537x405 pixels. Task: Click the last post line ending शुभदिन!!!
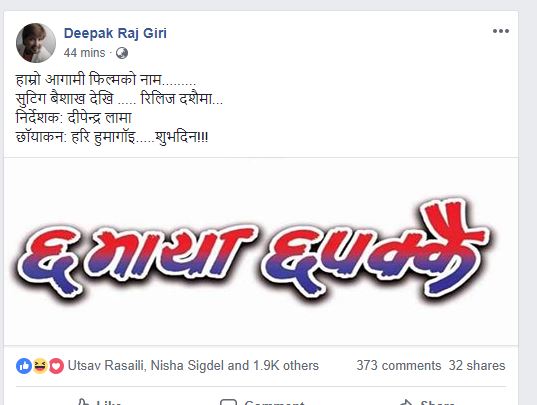tap(112, 137)
